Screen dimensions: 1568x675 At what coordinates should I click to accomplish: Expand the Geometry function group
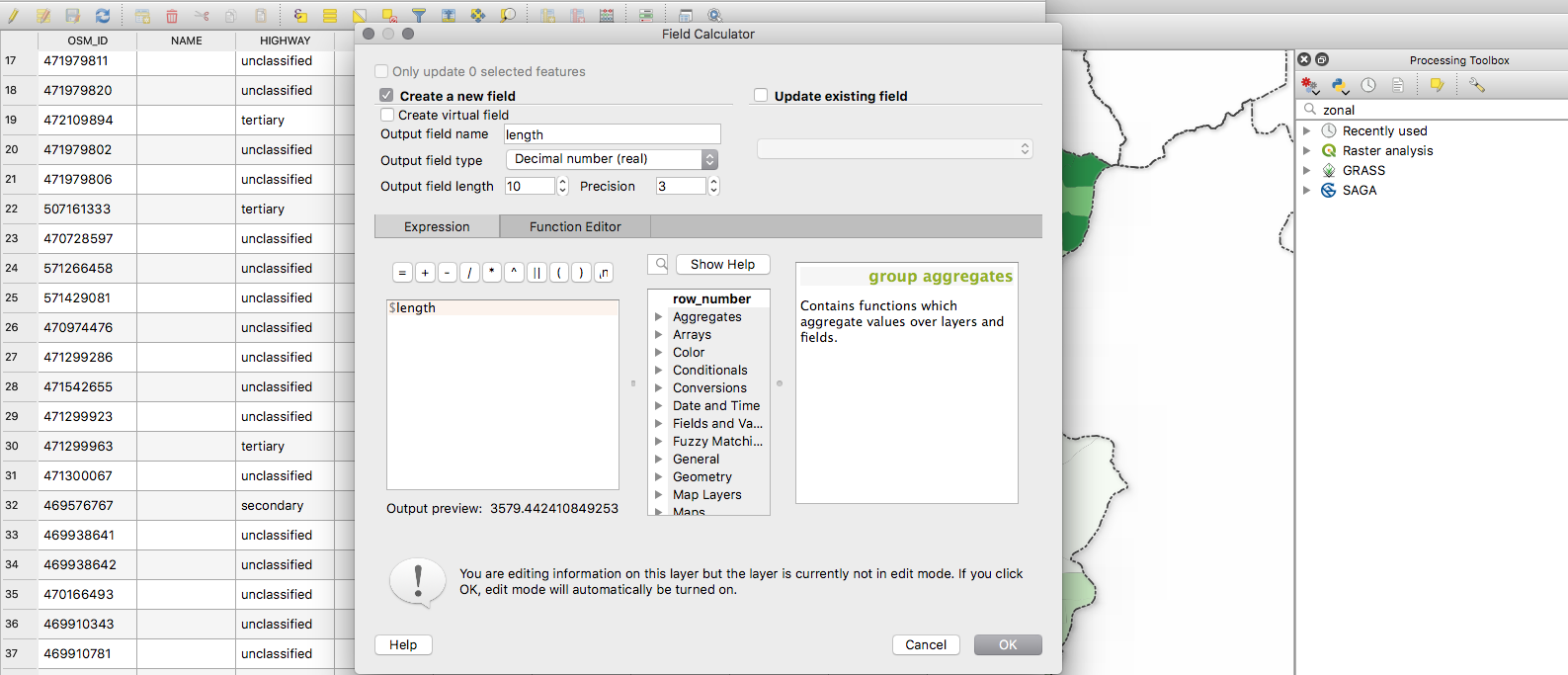click(x=659, y=477)
